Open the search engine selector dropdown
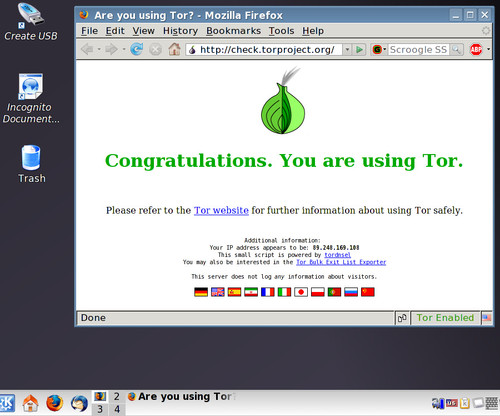The width and height of the screenshot is (500, 416). pos(385,50)
